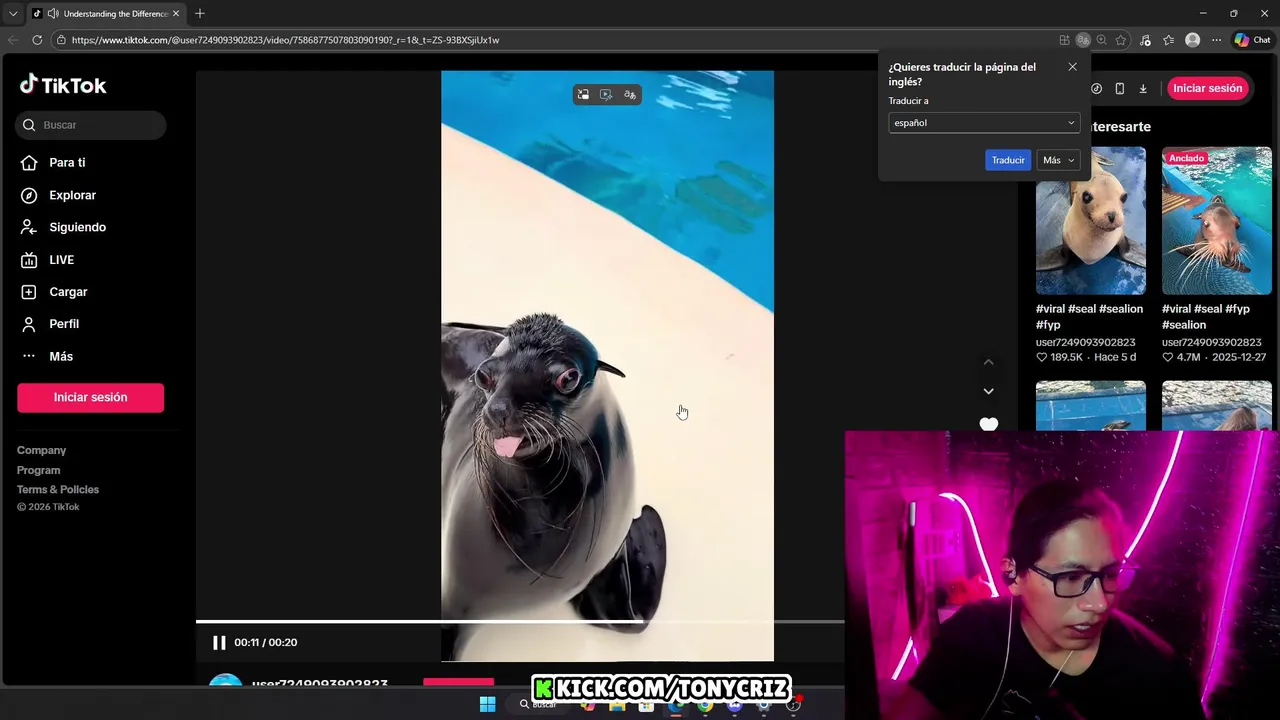The image size is (1280, 720).
Task: Click the browser back arrow
Action: 13,40
